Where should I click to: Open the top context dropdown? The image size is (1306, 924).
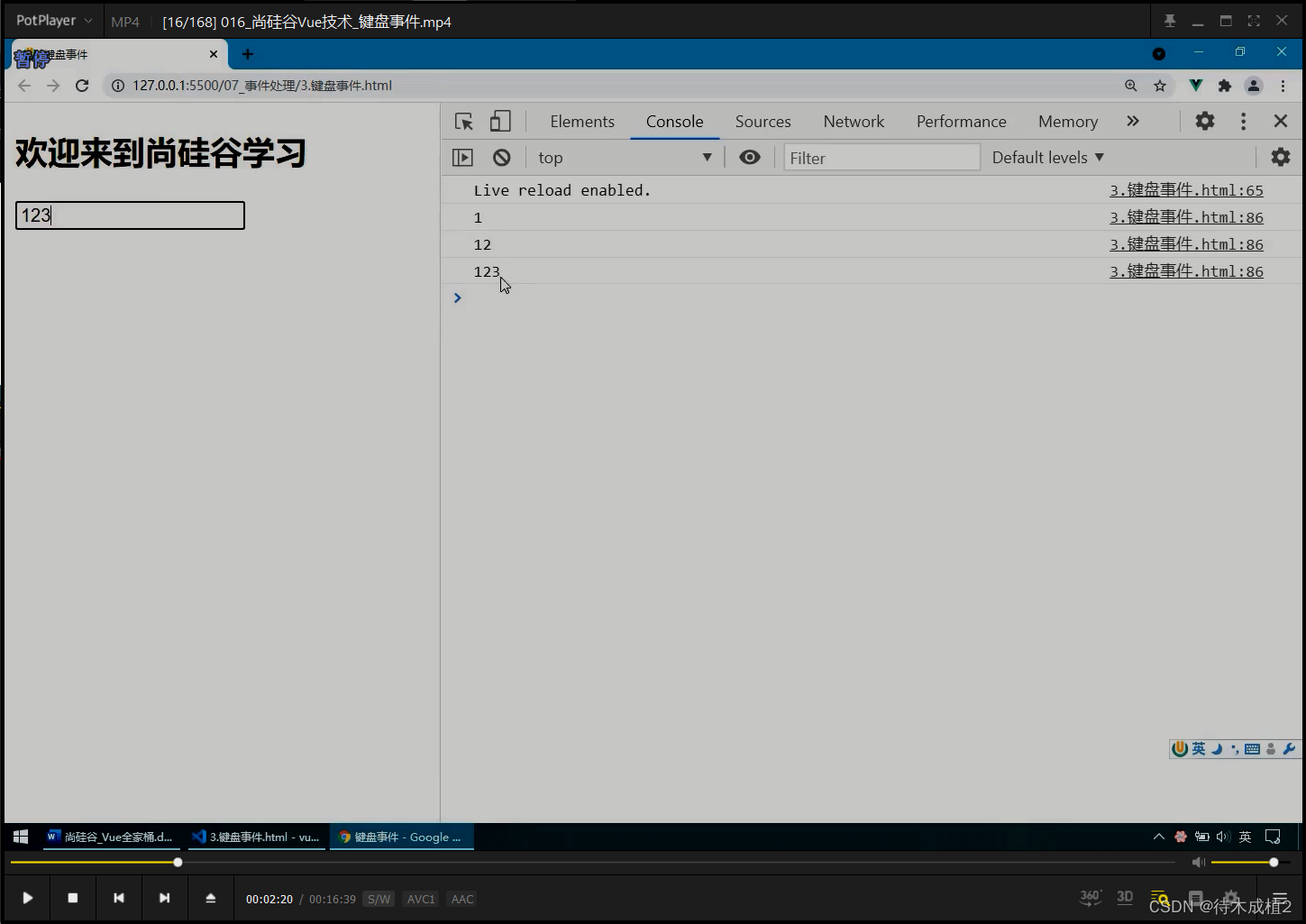click(x=625, y=158)
